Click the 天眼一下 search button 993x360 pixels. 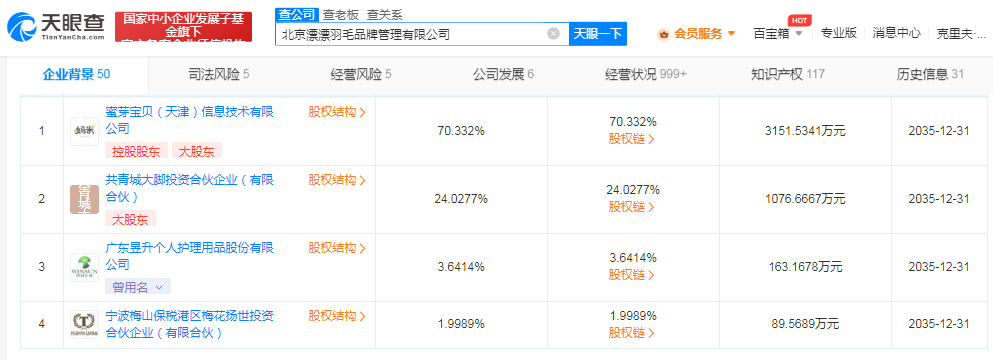click(598, 34)
